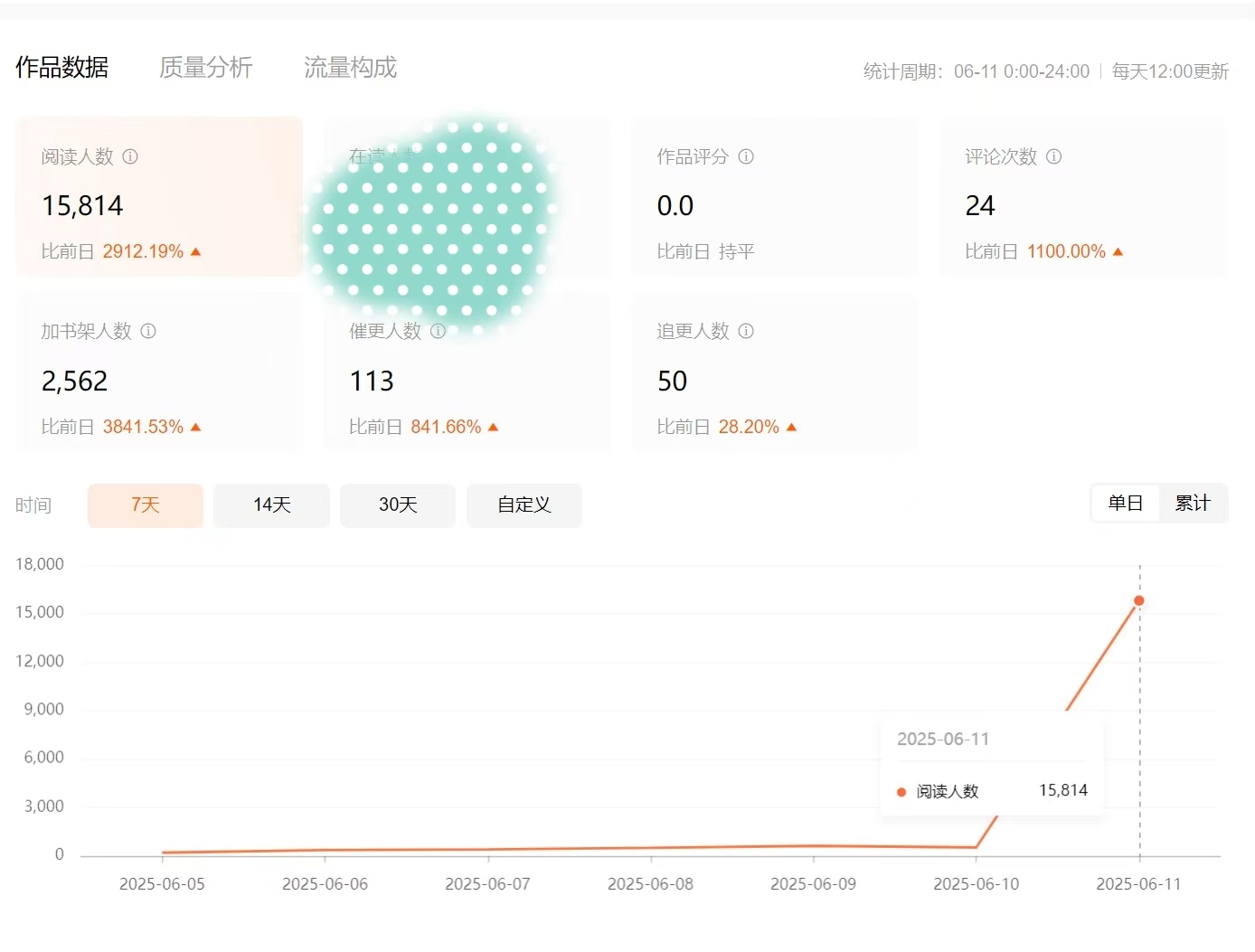1255x952 pixels.
Task: Choose the 14天 time range
Action: click(x=271, y=504)
